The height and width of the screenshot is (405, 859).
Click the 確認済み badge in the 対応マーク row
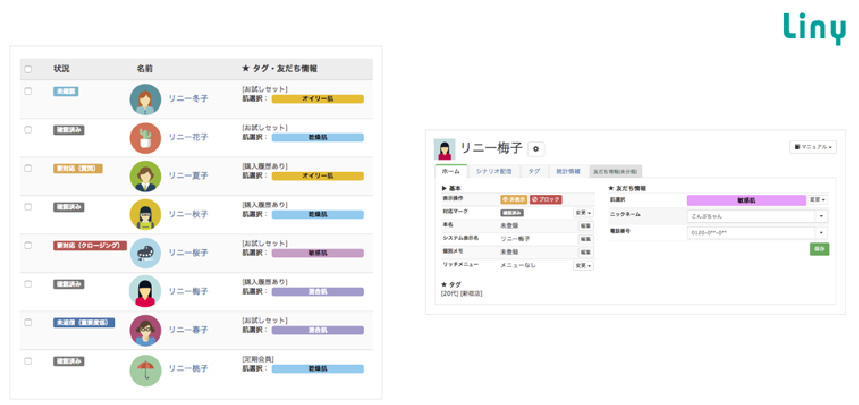[512, 213]
